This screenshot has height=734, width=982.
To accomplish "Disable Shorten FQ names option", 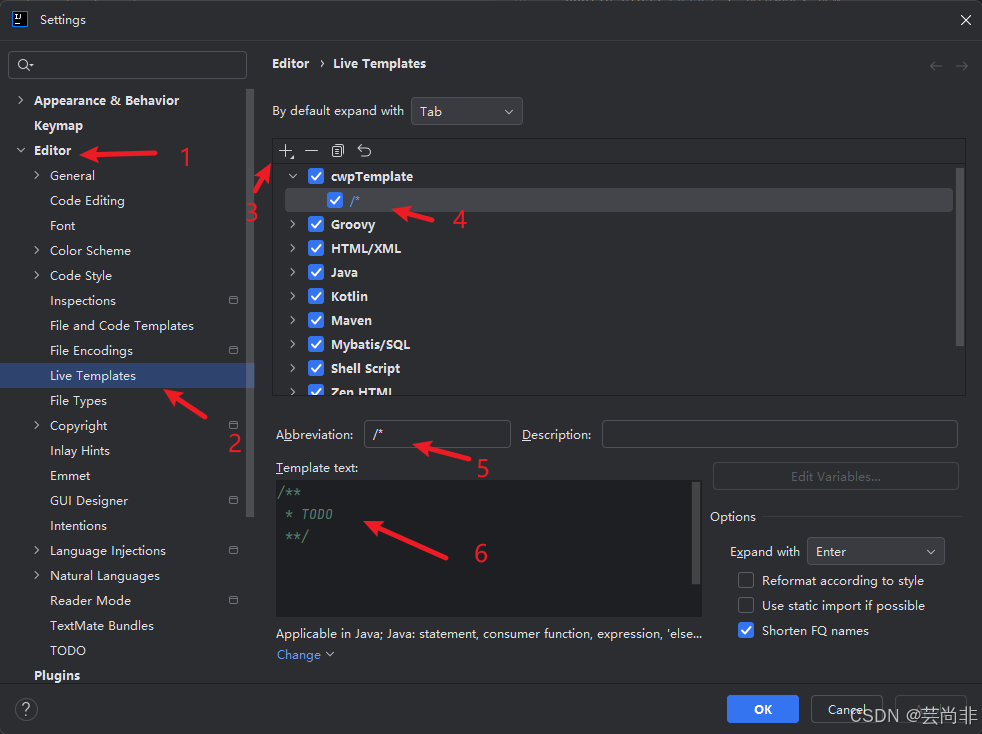I will (x=746, y=631).
